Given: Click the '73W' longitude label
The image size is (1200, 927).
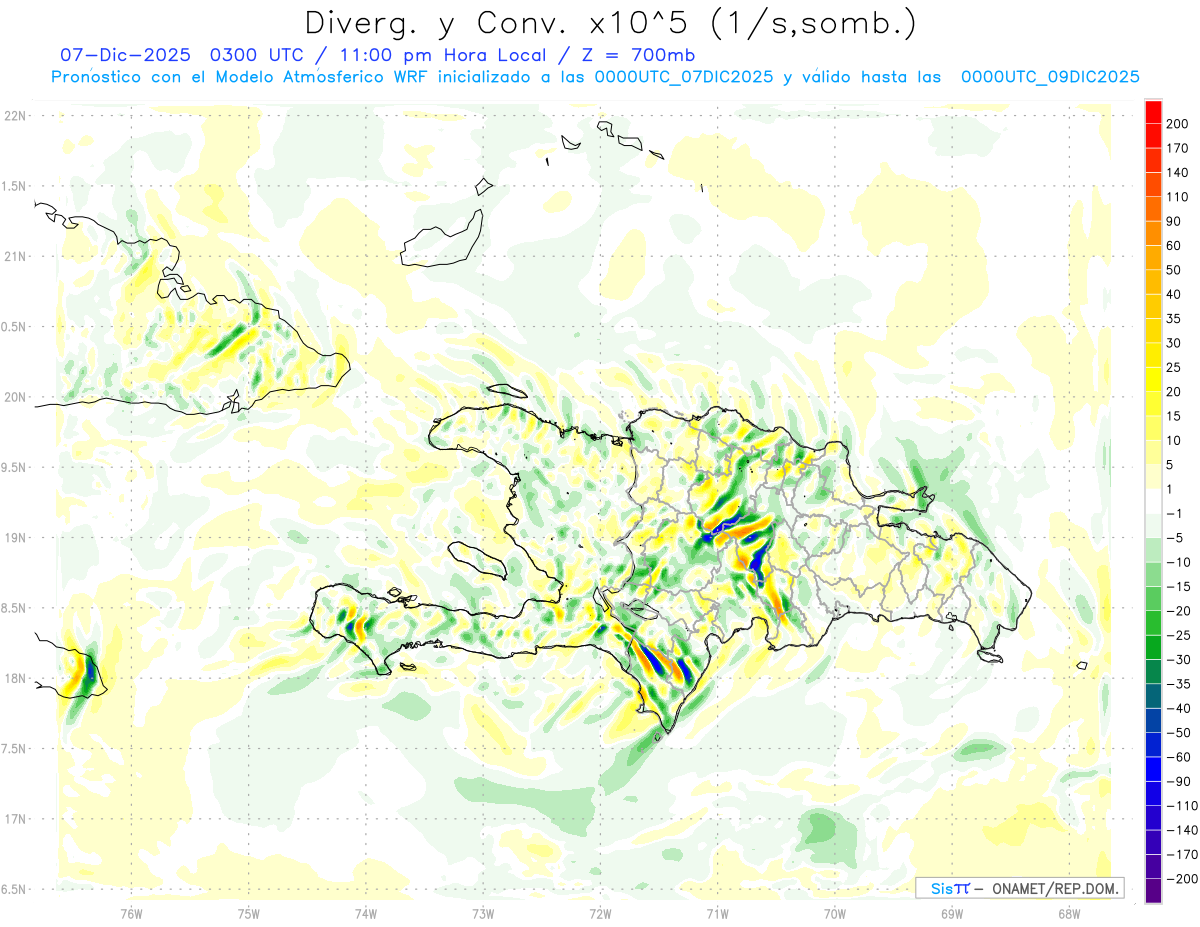Looking at the screenshot, I should (x=483, y=913).
